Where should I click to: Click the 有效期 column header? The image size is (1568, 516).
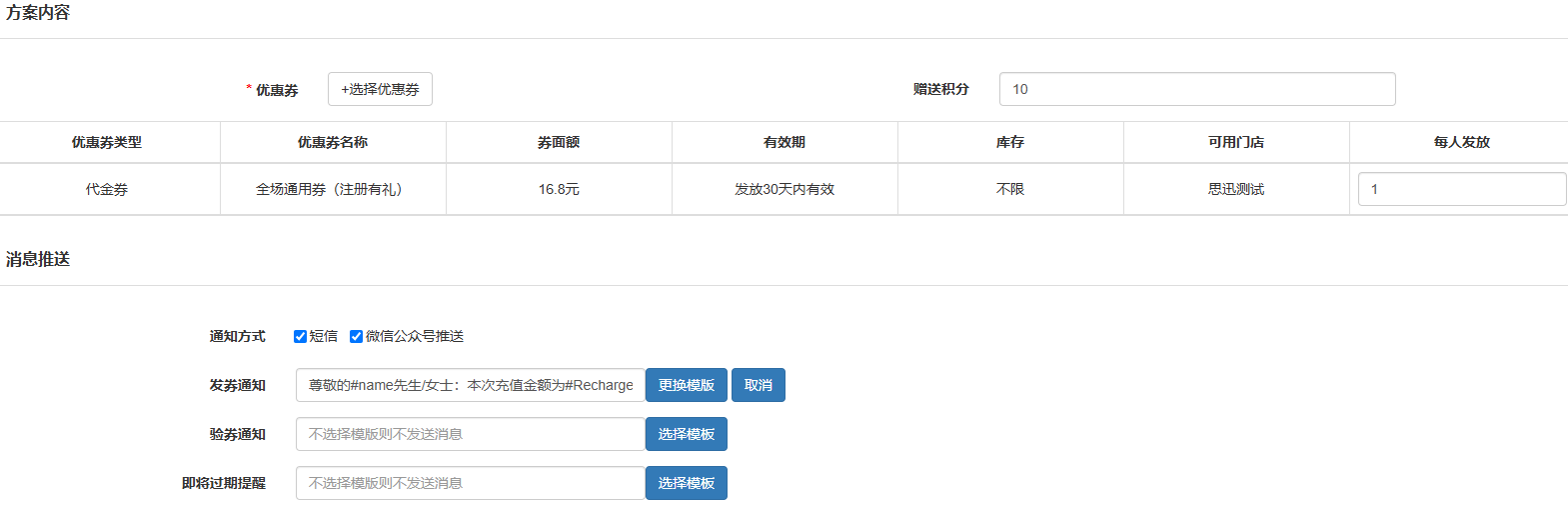(x=784, y=142)
